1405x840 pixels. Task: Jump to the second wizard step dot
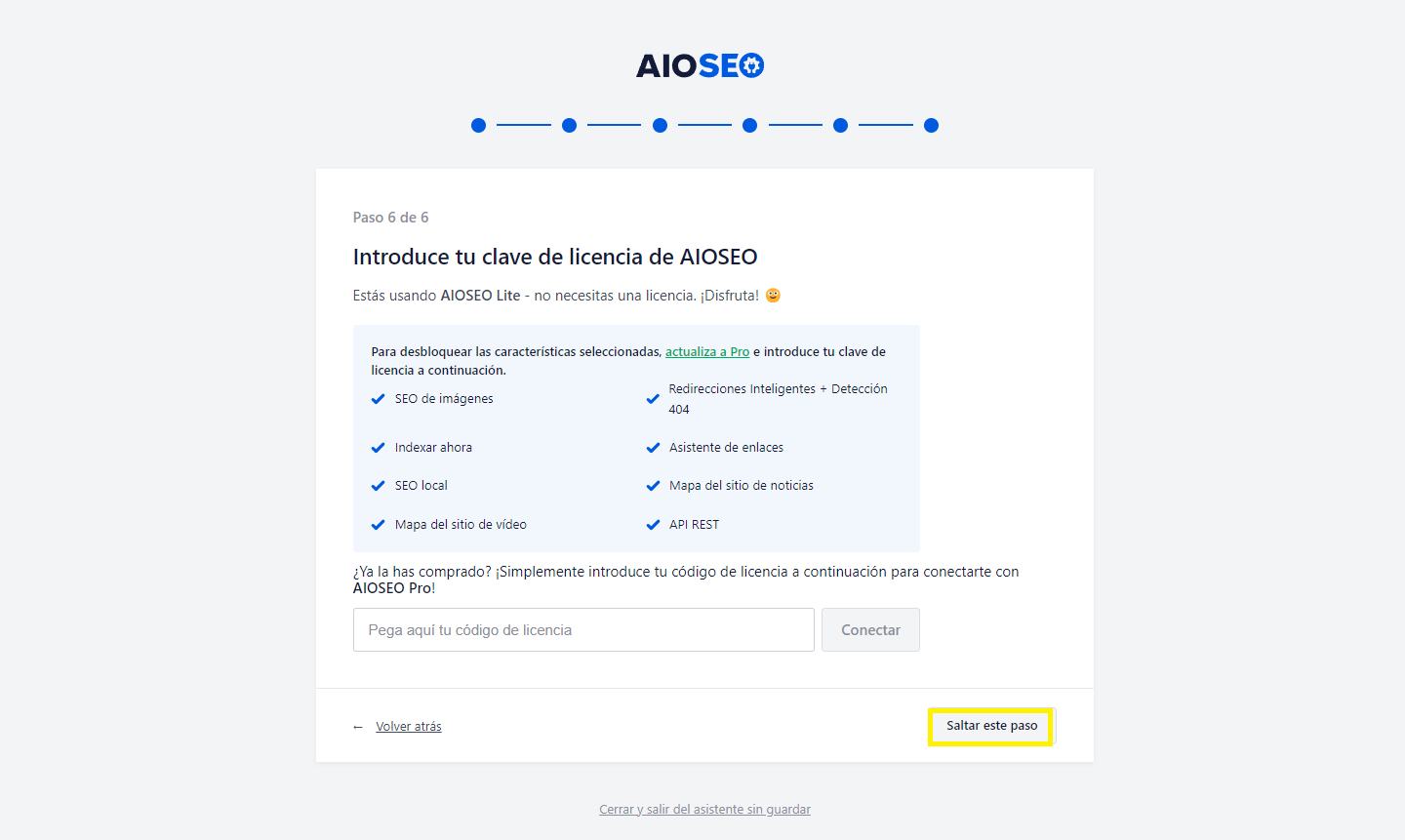pos(569,125)
